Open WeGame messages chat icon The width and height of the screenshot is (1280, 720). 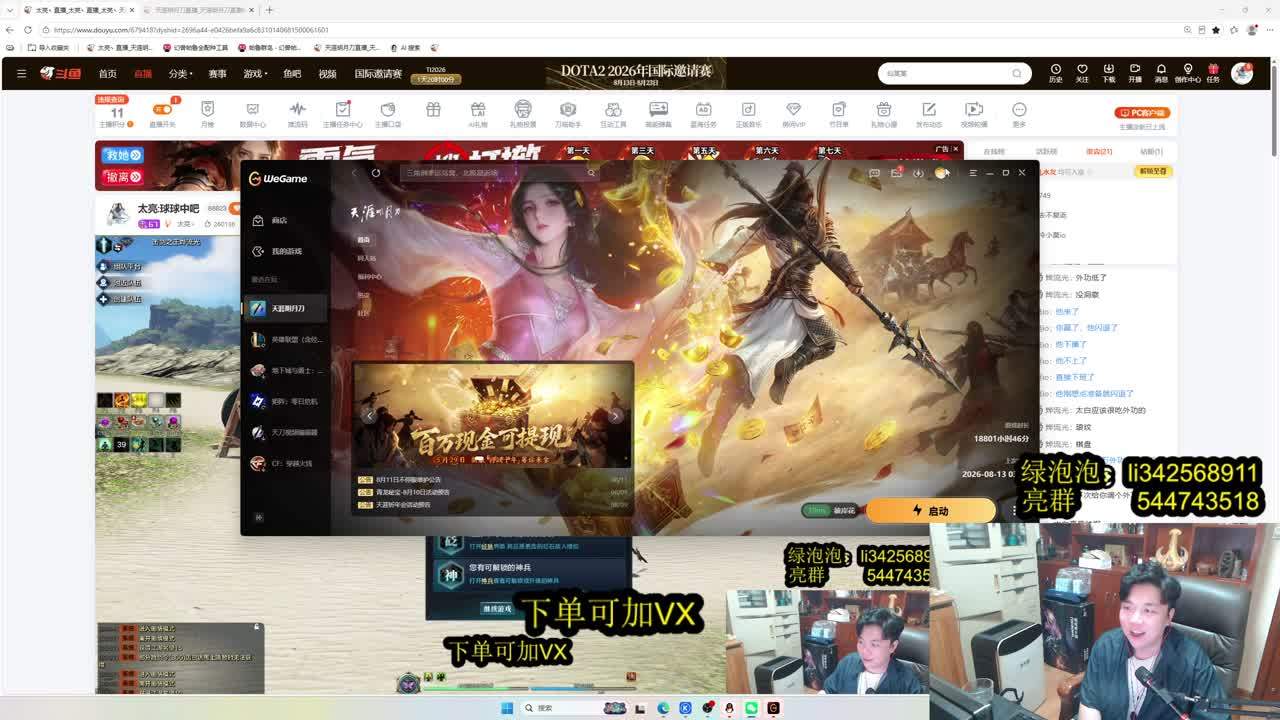(x=874, y=173)
